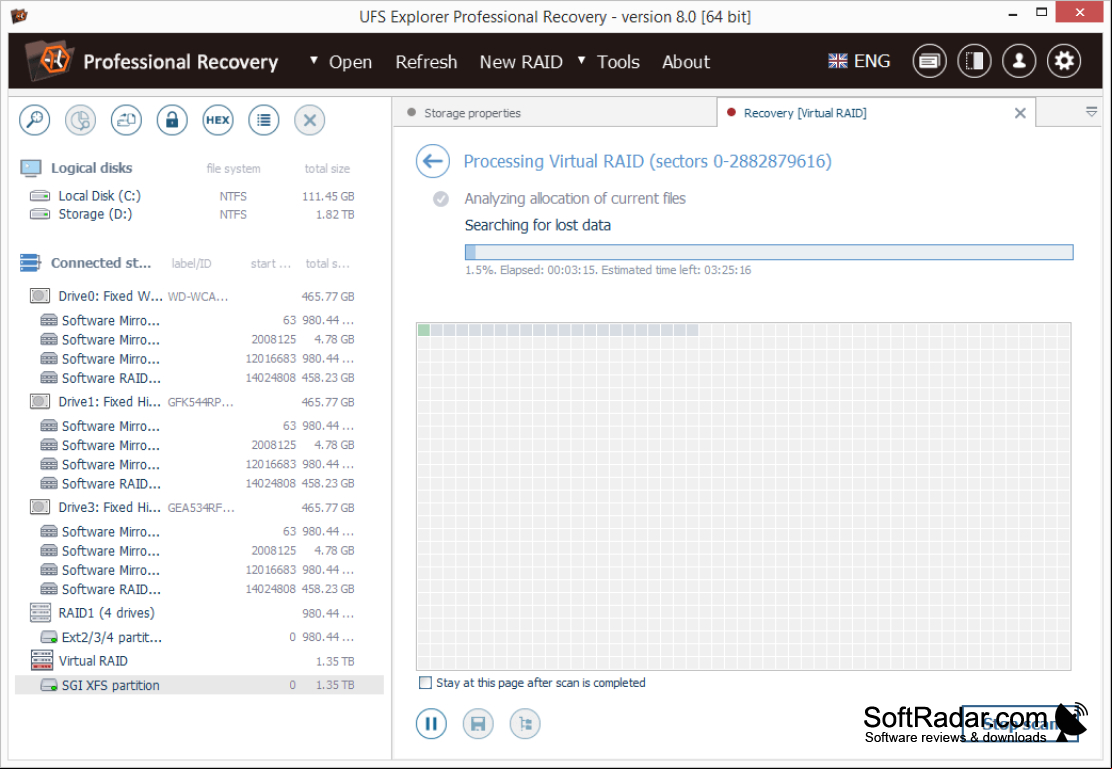The image size is (1112, 769).
Task: Click the Professional Recovery logo icon
Action: pyautogui.click(x=48, y=61)
